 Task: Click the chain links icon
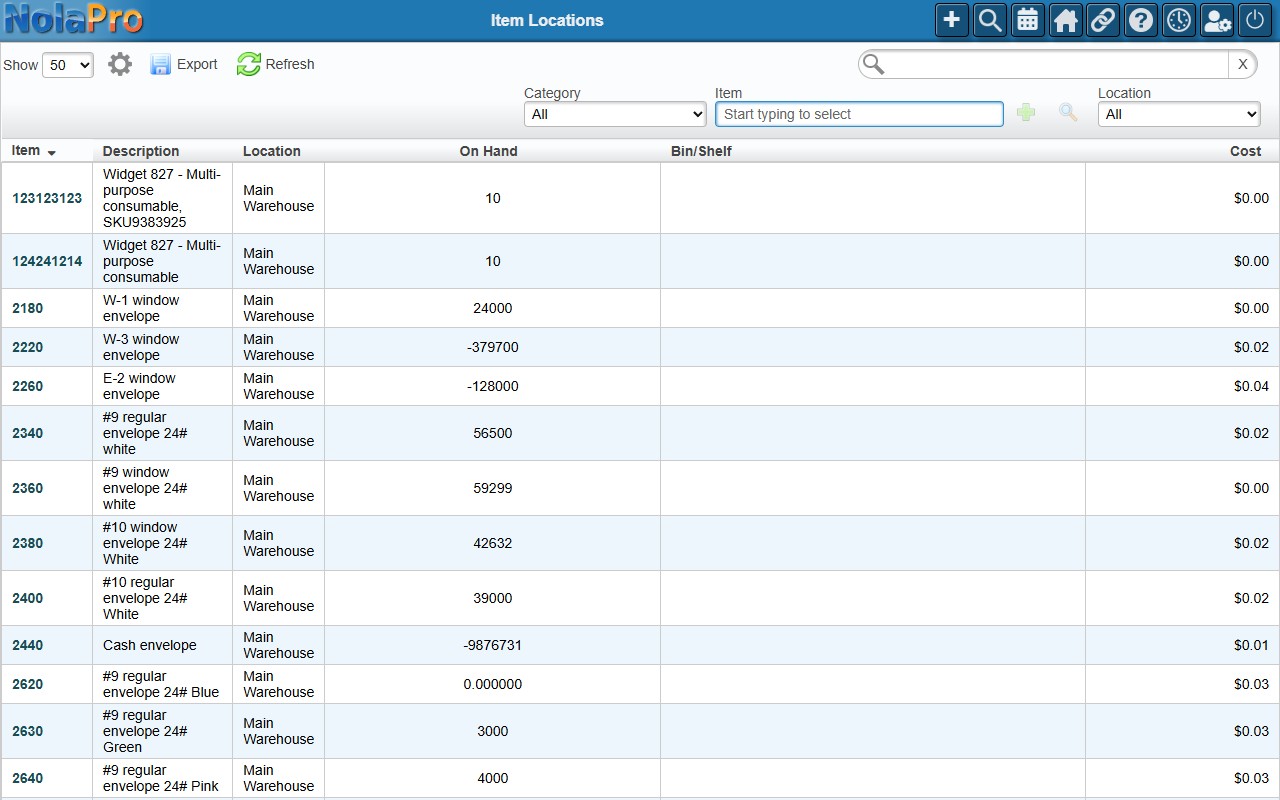pos(1103,20)
